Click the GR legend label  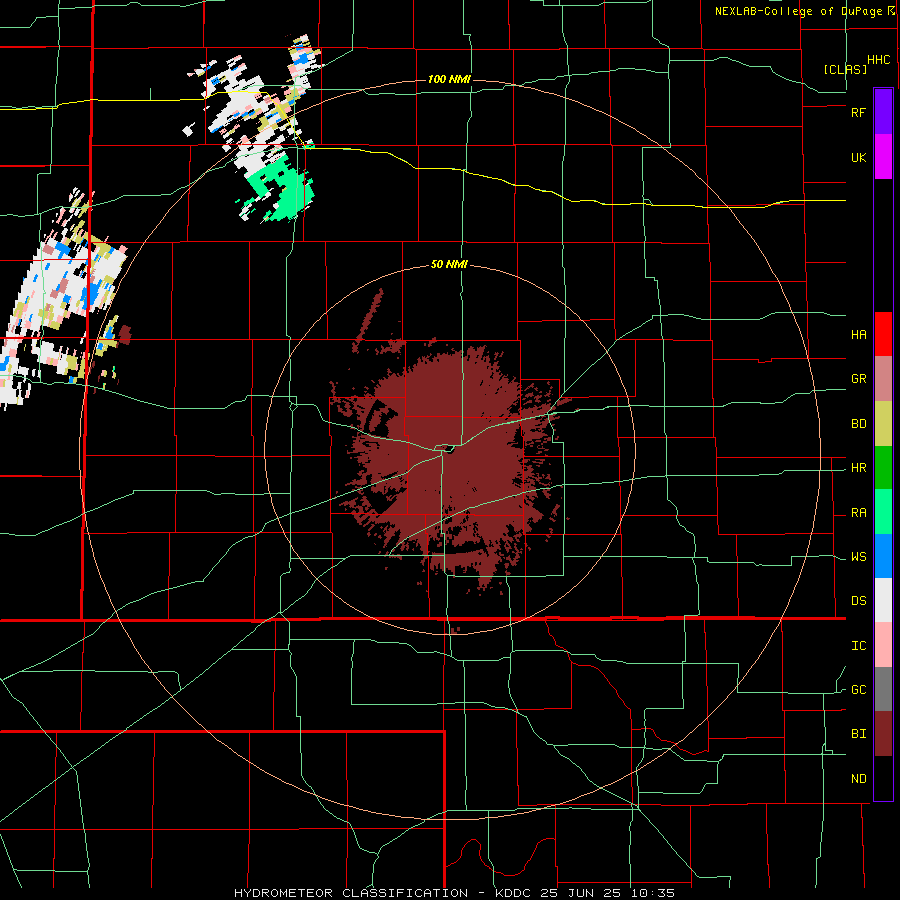click(858, 379)
